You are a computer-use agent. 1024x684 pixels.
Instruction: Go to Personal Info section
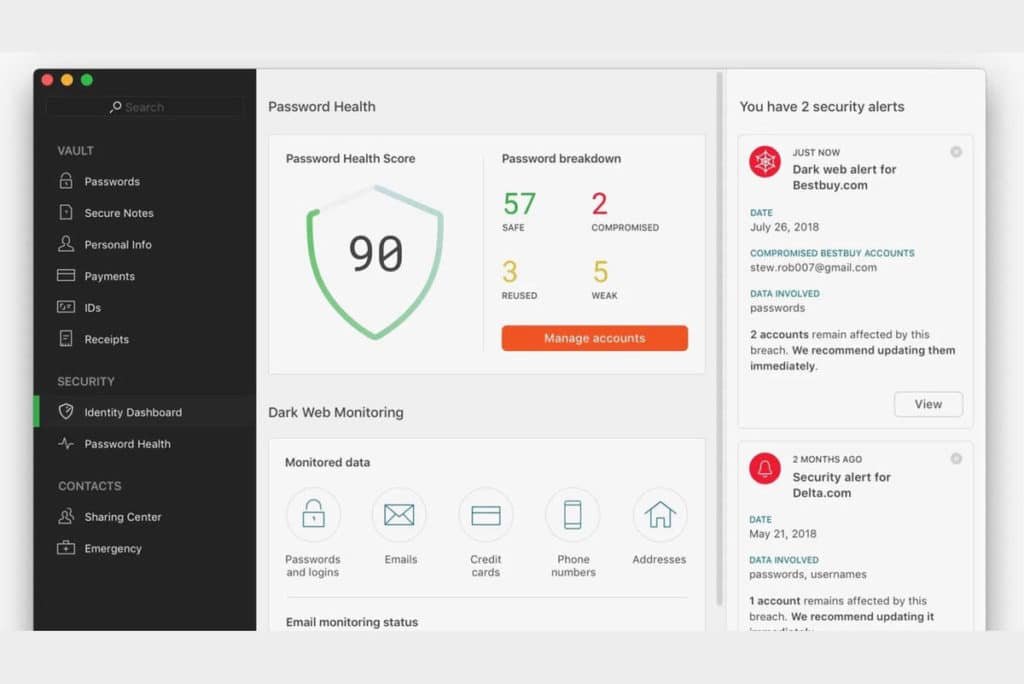(x=117, y=245)
